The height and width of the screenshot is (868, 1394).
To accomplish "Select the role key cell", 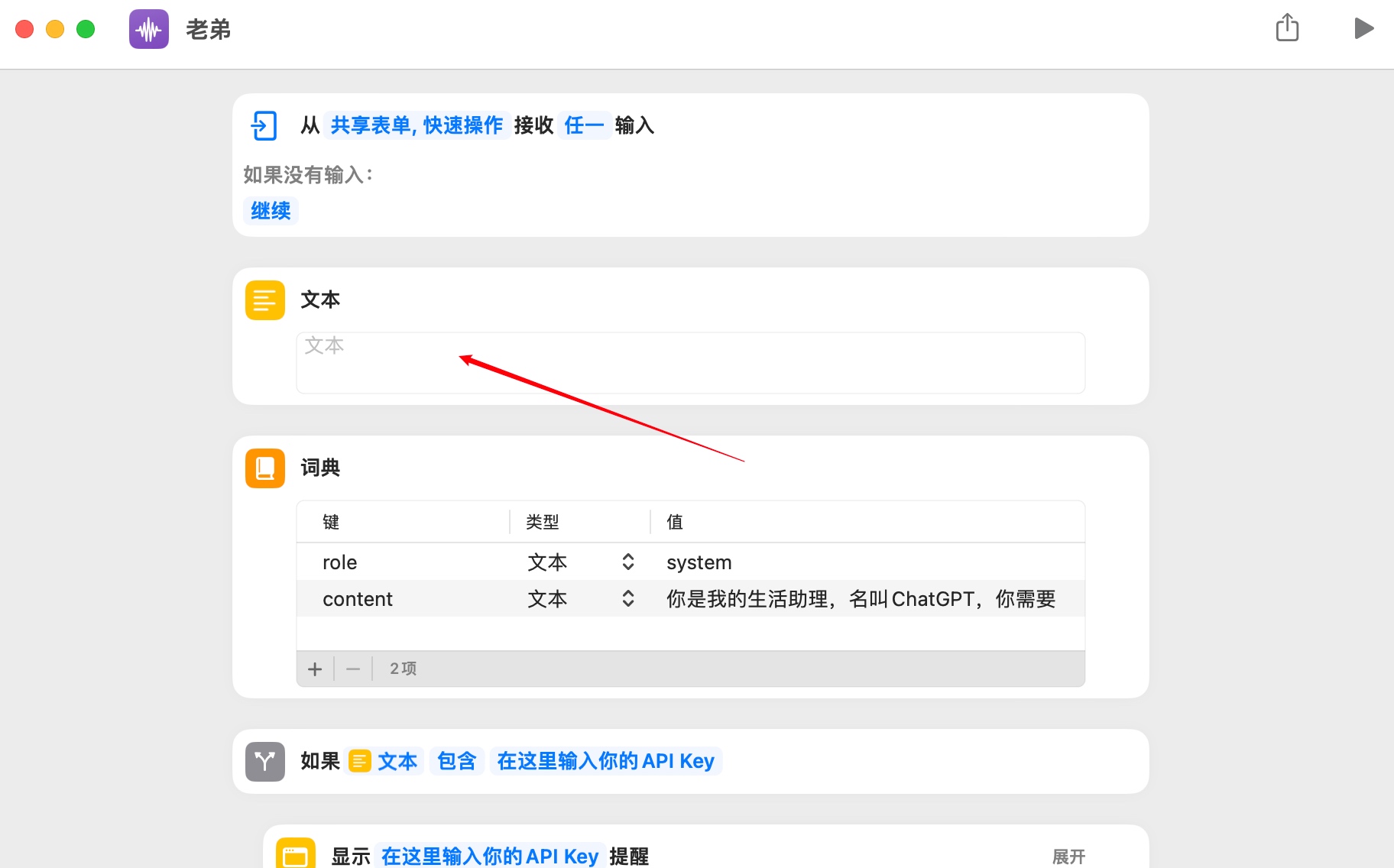I will pyautogui.click(x=340, y=562).
